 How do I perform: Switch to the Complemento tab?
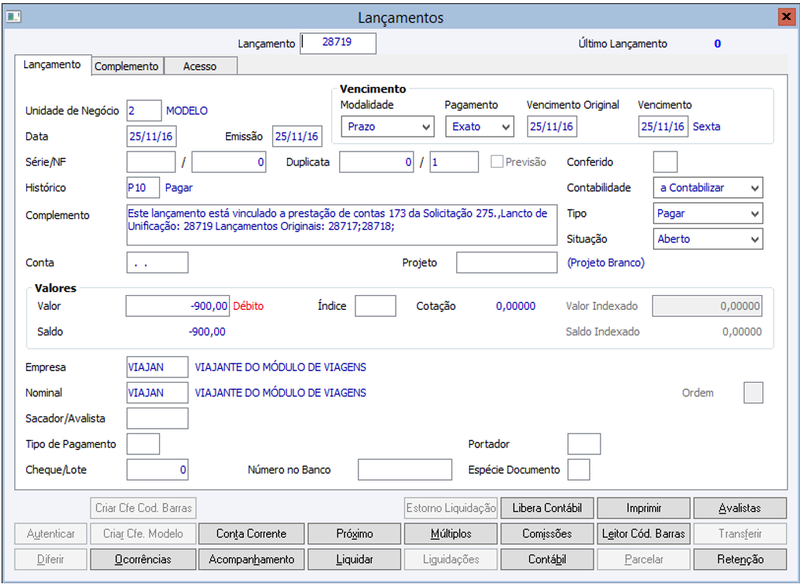127,66
